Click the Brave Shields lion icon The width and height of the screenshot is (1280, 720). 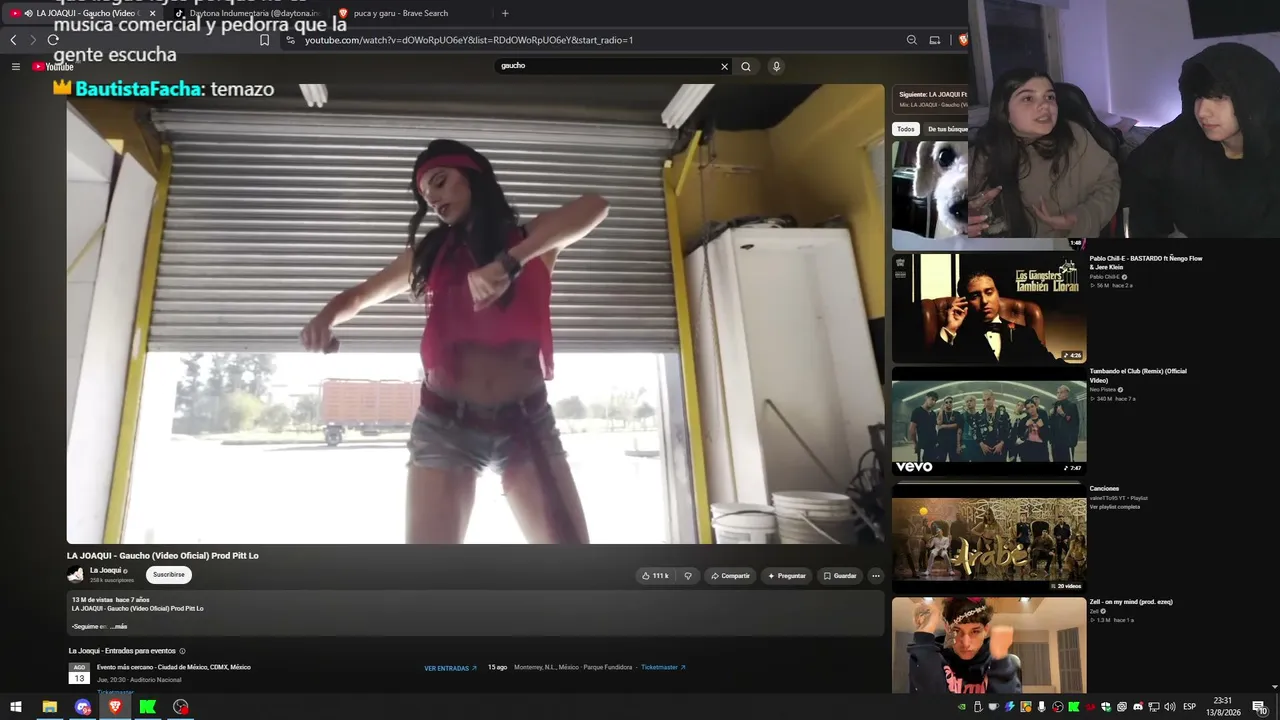[962, 40]
